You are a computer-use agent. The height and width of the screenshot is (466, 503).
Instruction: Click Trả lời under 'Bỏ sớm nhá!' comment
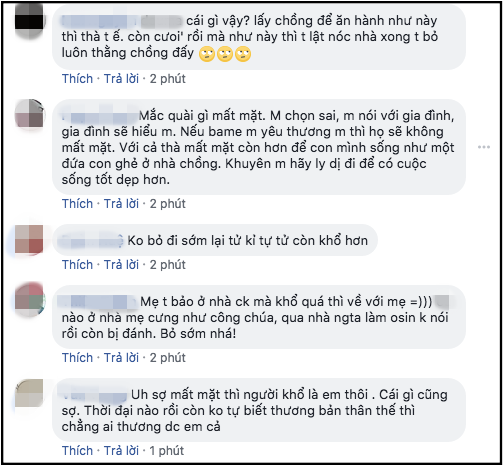click(121, 358)
